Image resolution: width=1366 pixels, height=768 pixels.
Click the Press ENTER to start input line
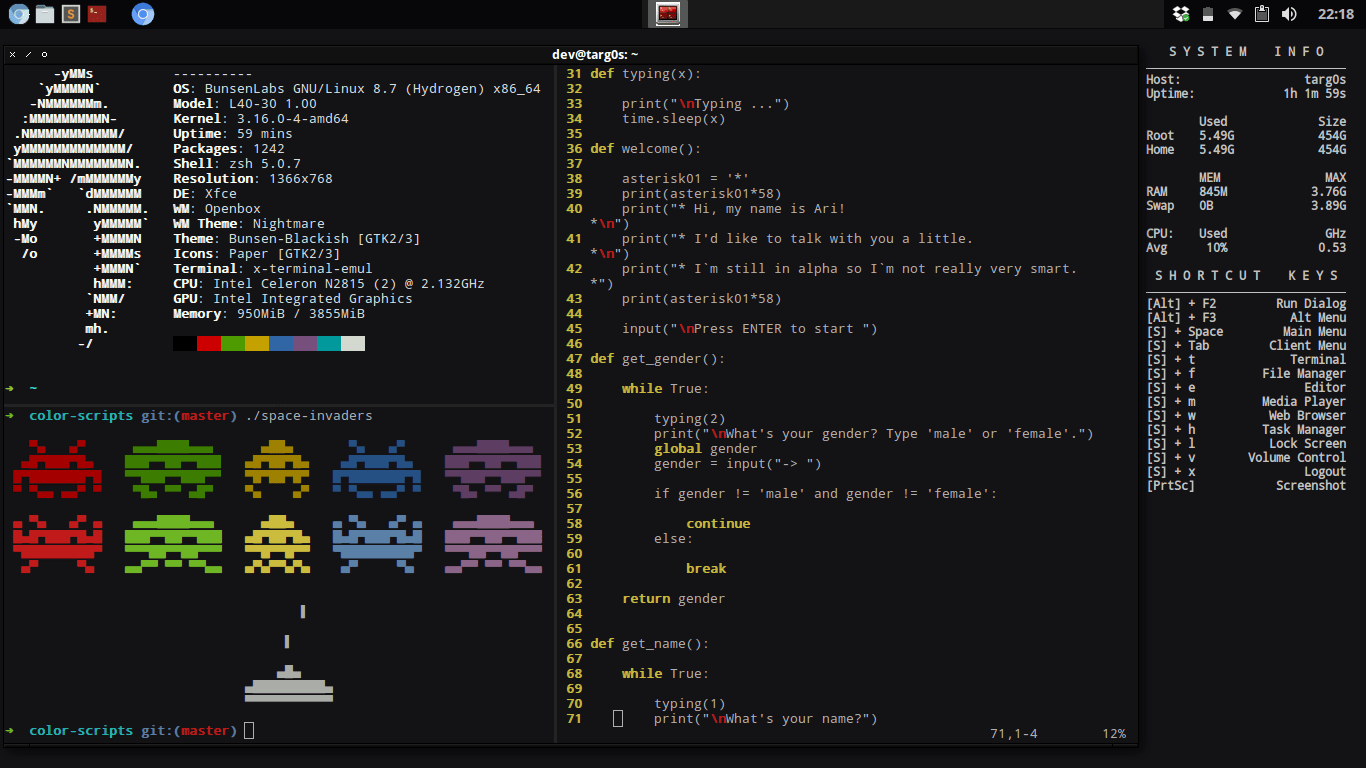[750, 329]
